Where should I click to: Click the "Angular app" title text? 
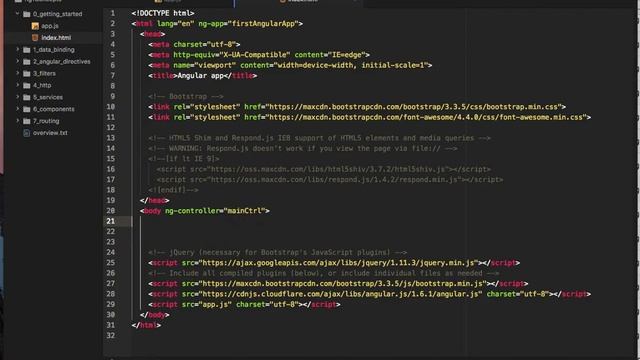[x=200, y=76]
